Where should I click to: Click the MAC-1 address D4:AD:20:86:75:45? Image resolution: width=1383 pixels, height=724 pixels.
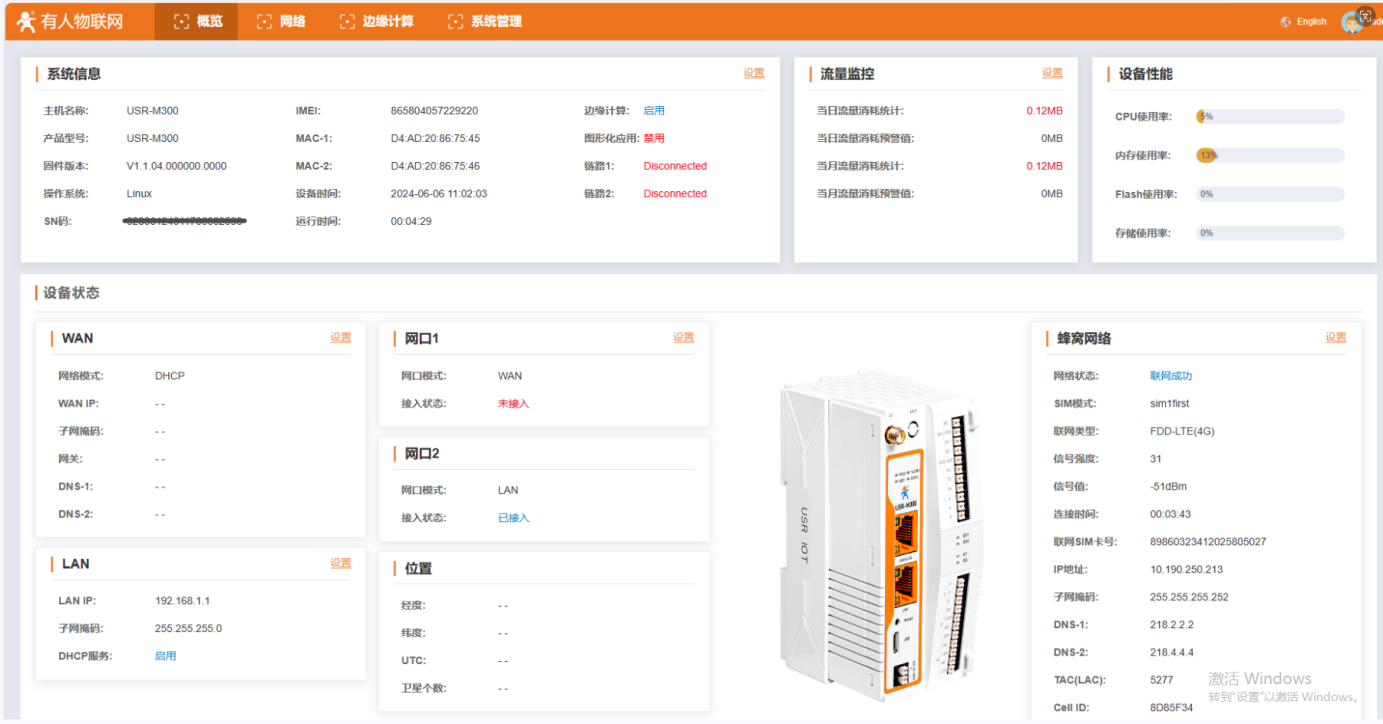[x=435, y=139]
